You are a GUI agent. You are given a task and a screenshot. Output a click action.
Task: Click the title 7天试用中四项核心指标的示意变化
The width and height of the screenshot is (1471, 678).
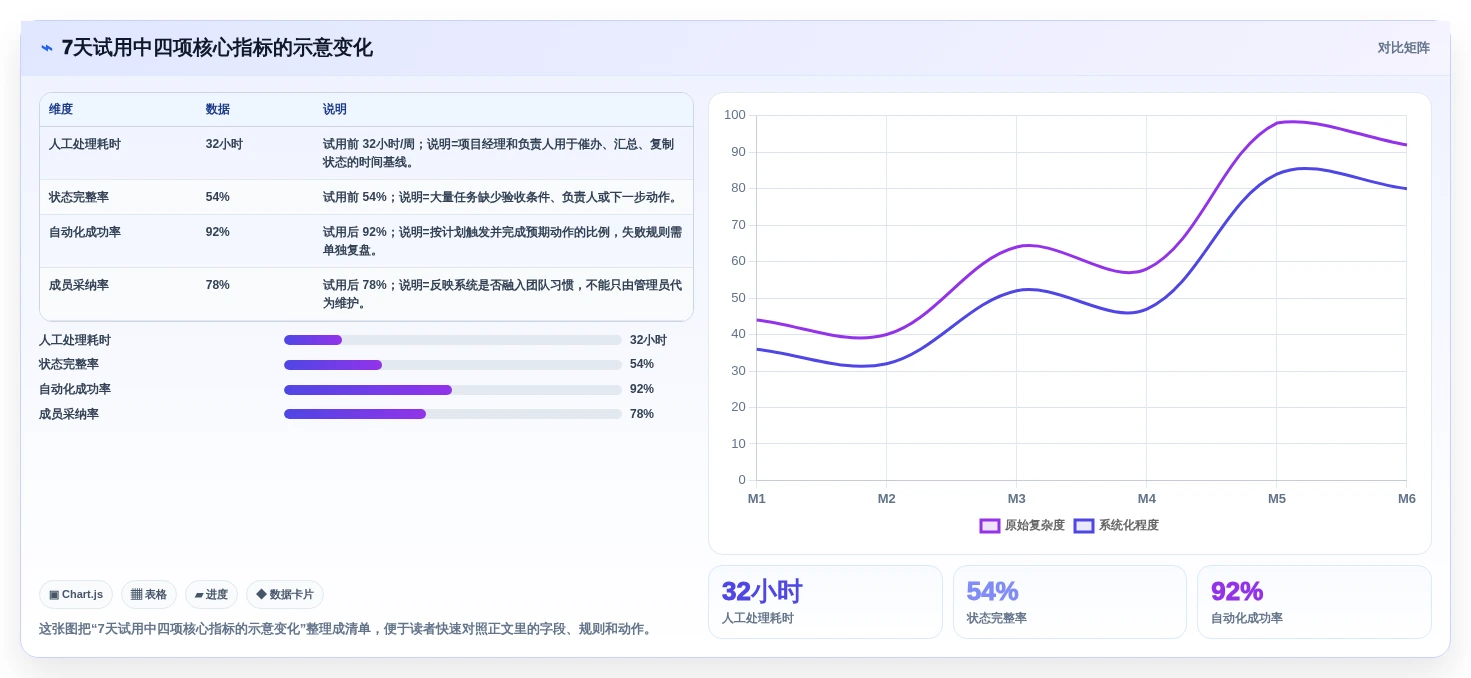pos(217,48)
